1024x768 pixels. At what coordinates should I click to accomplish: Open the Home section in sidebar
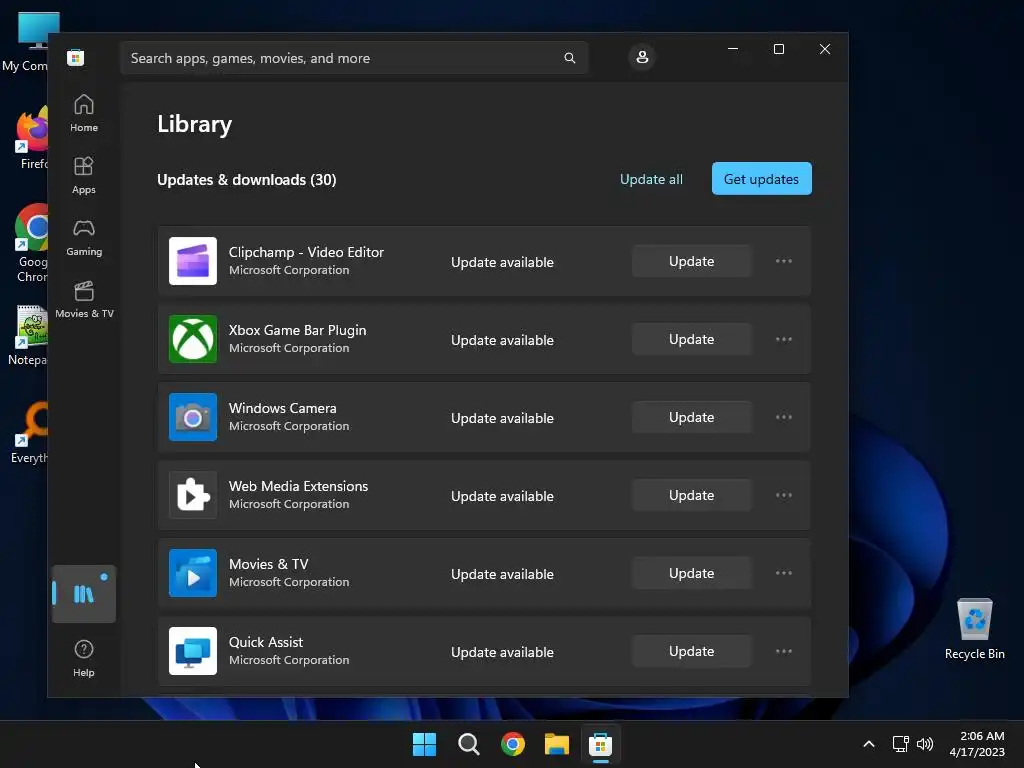coord(84,113)
